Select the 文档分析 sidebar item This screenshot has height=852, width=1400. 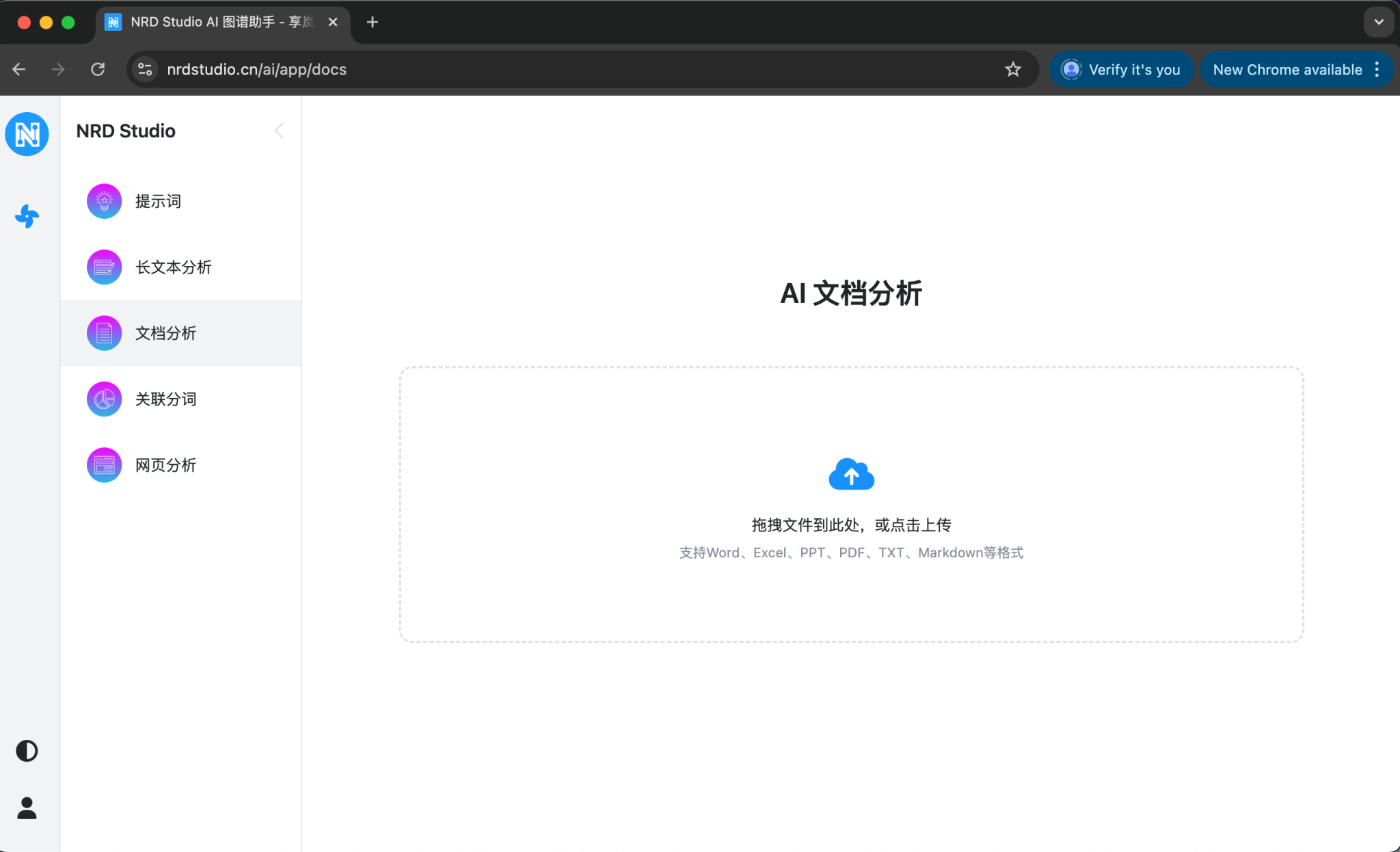(x=165, y=333)
